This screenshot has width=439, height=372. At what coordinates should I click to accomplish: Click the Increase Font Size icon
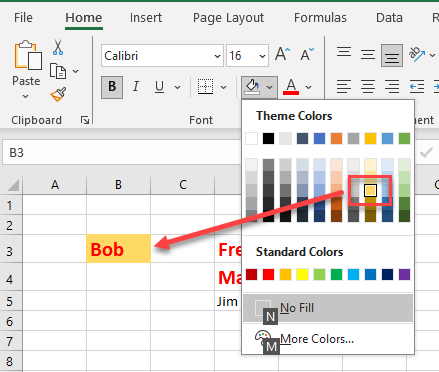(282, 54)
